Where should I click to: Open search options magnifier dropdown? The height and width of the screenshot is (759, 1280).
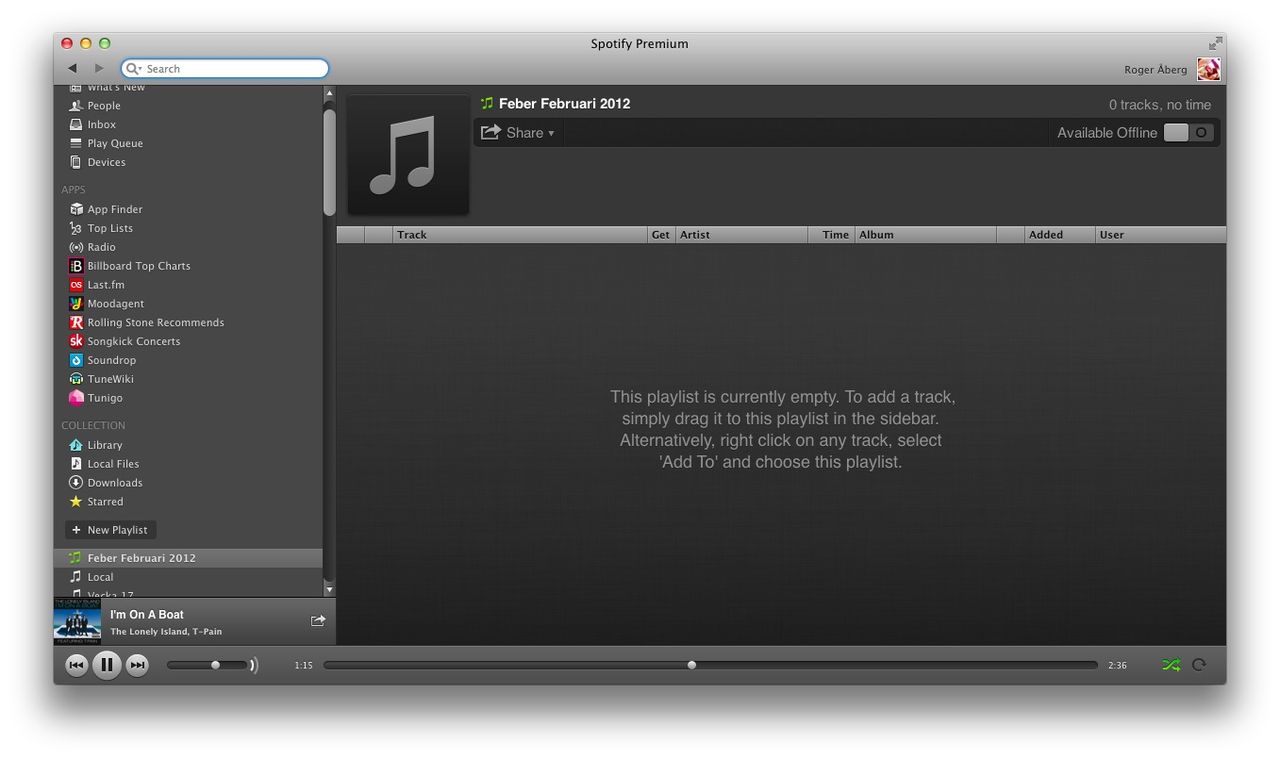tap(135, 69)
